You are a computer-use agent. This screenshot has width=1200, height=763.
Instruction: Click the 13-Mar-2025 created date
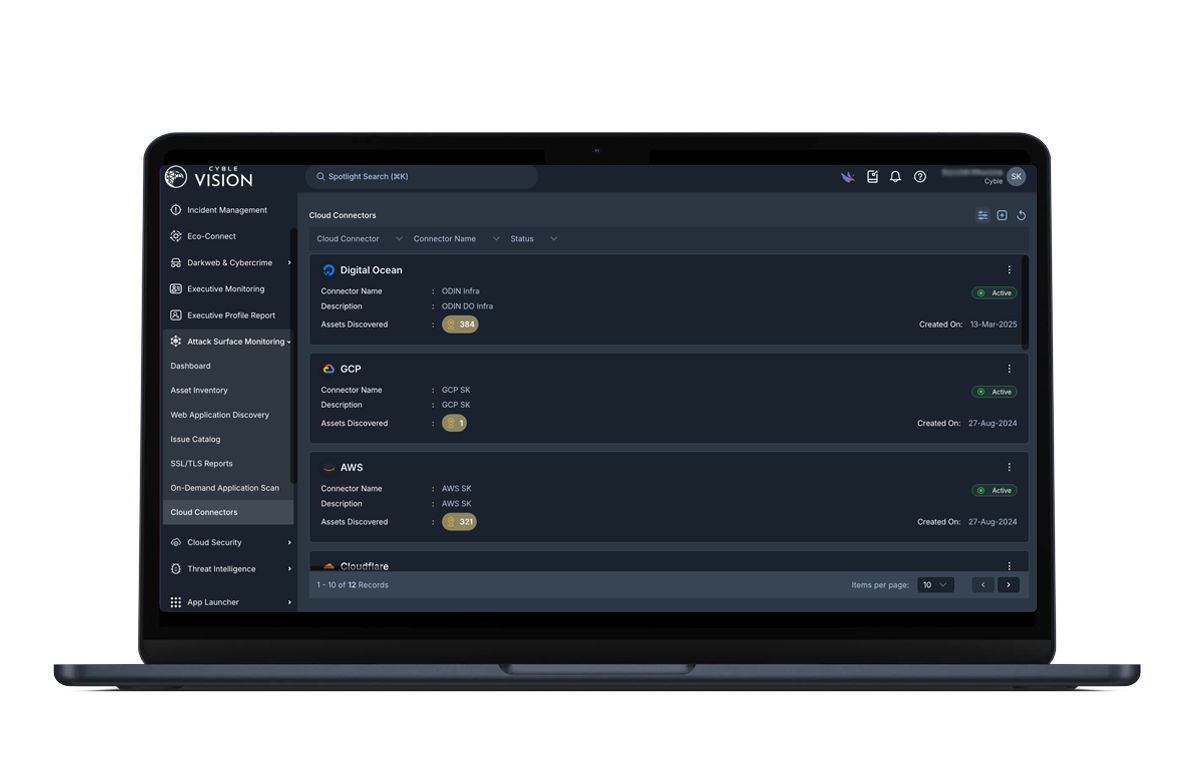tap(993, 325)
